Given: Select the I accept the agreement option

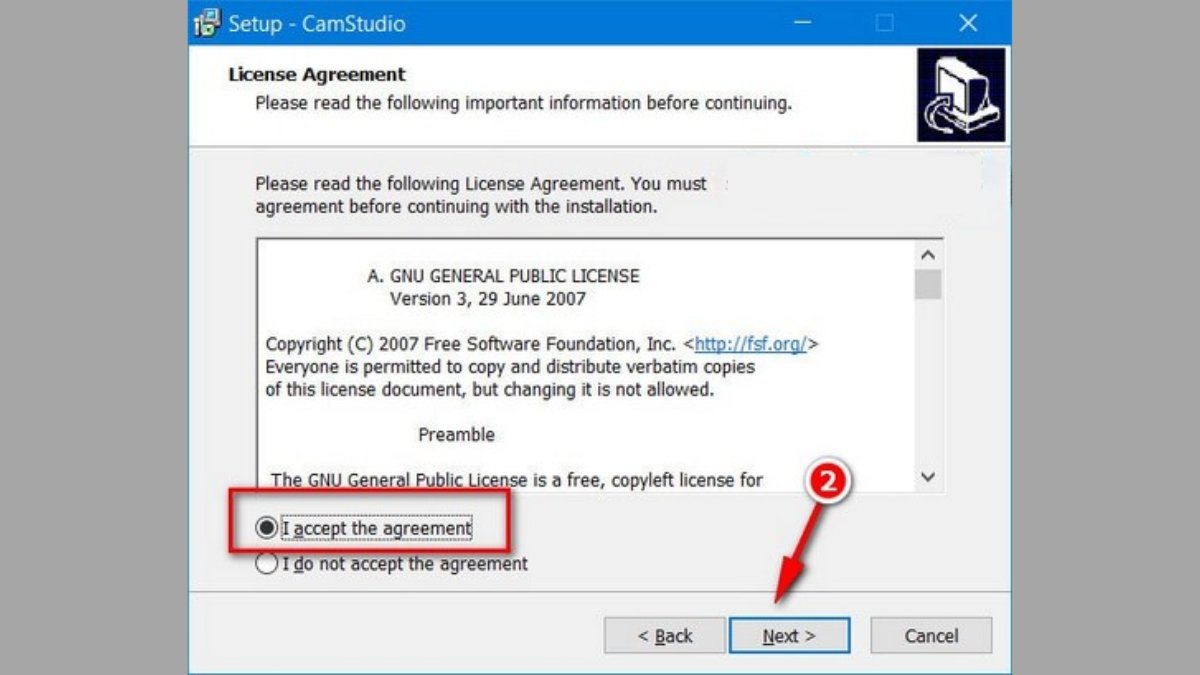Looking at the screenshot, I should click(364, 527).
